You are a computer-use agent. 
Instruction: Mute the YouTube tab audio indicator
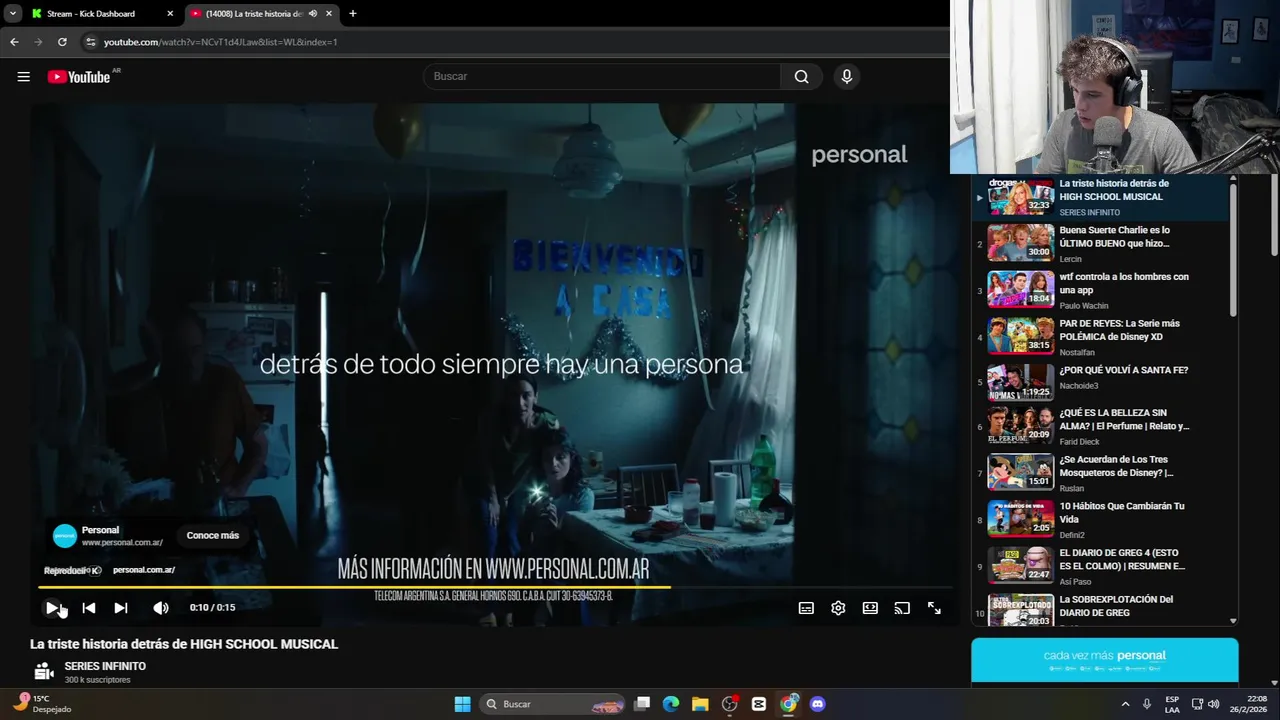click(x=312, y=14)
